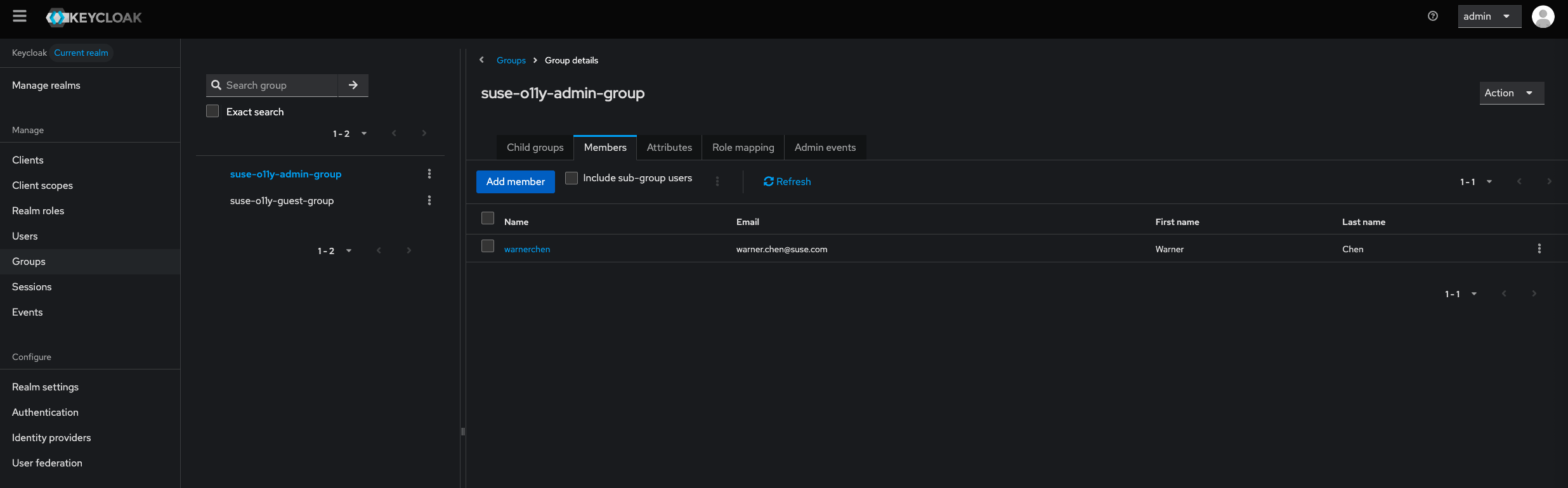Open the hamburger navigation menu
The height and width of the screenshot is (488, 1568).
20,16
